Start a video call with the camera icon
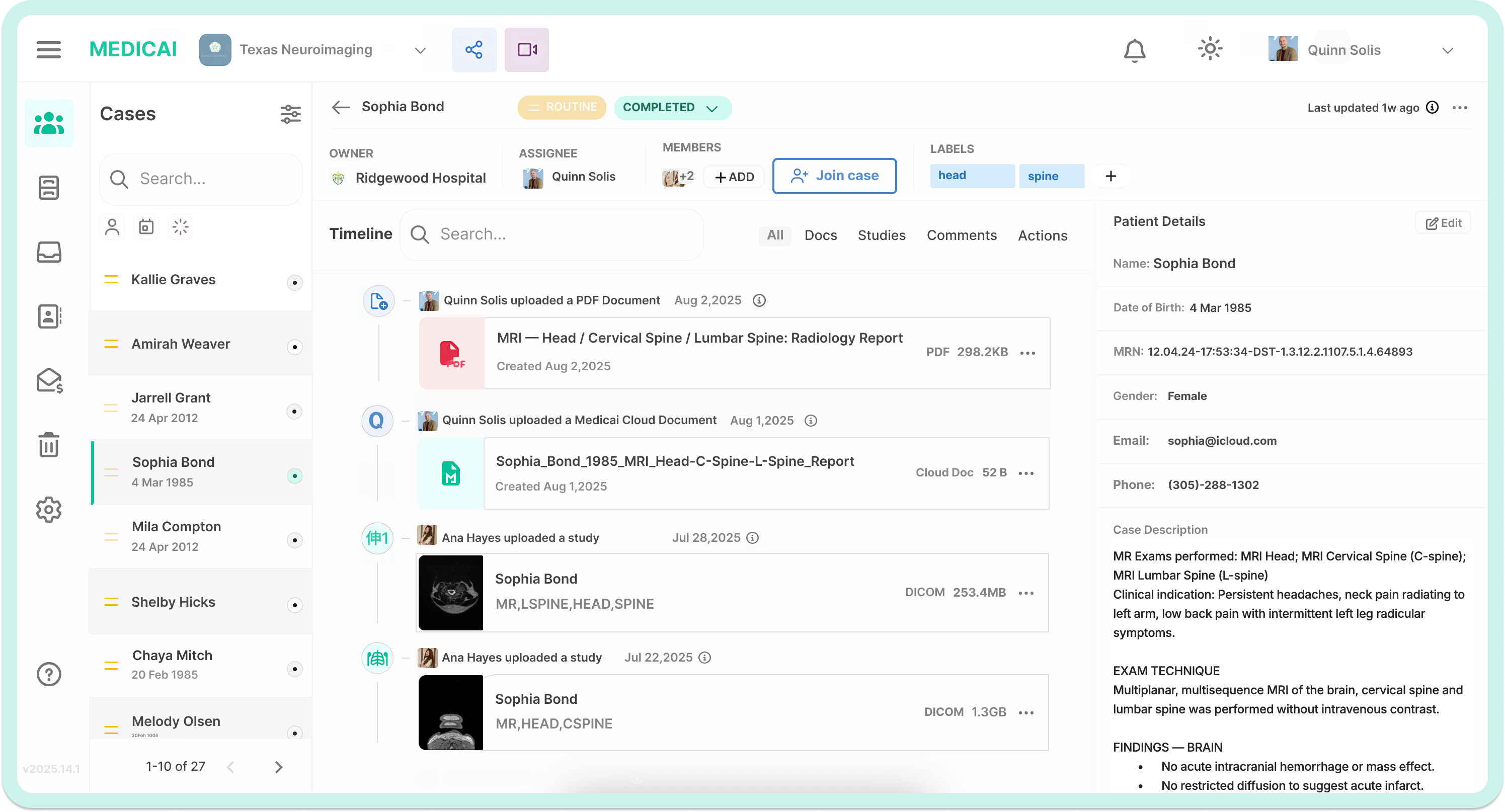The width and height of the screenshot is (1505, 812). [x=526, y=50]
